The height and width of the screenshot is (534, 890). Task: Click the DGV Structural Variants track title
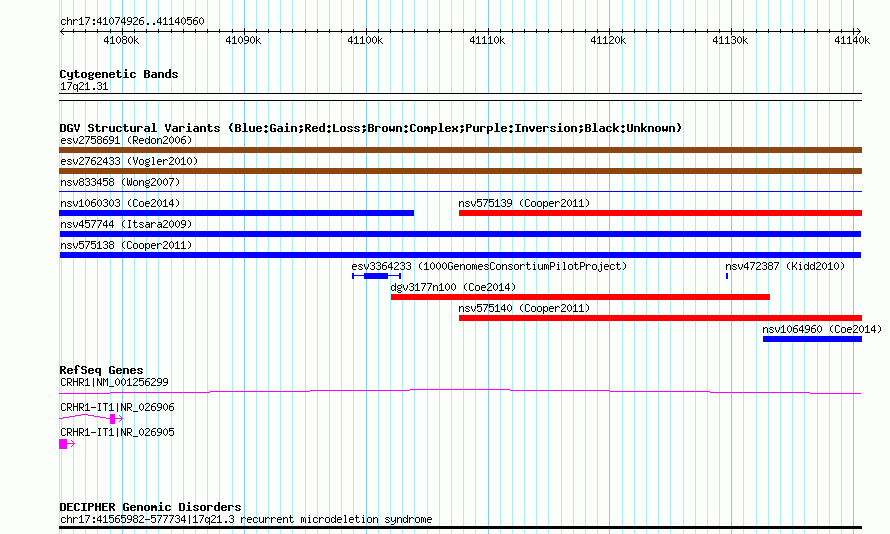pyautogui.click(x=370, y=128)
